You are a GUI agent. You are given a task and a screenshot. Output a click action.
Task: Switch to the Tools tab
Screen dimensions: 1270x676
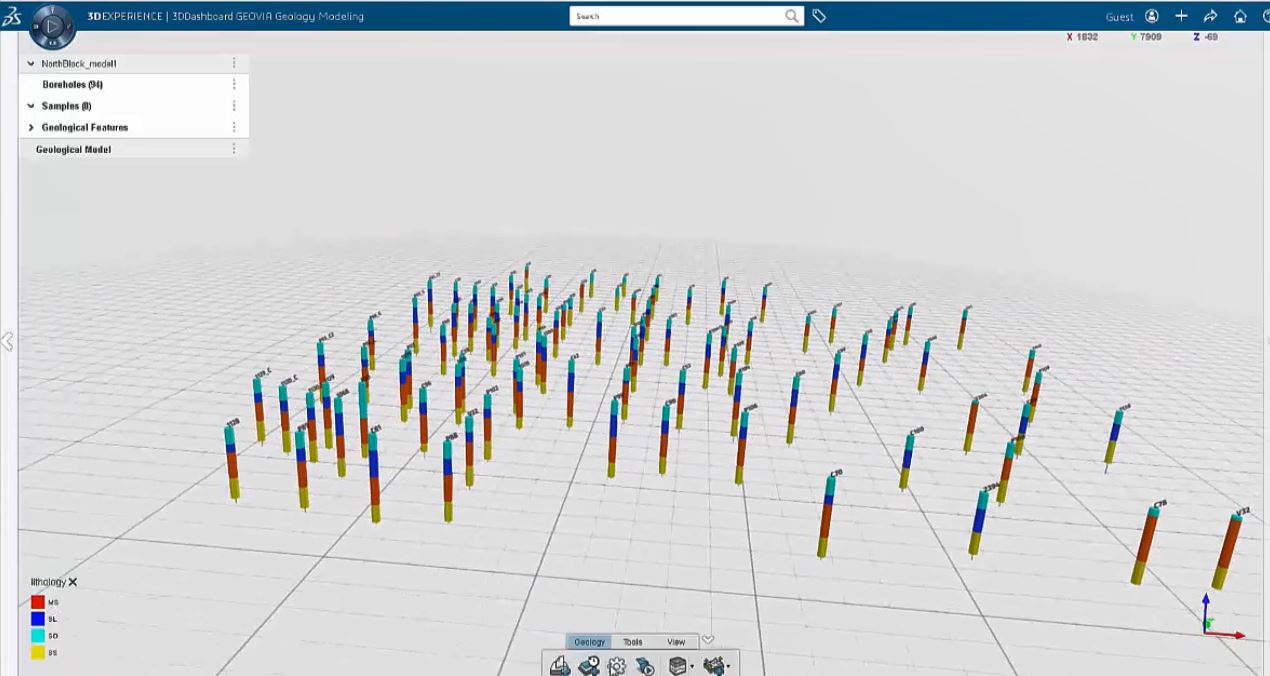pos(632,642)
